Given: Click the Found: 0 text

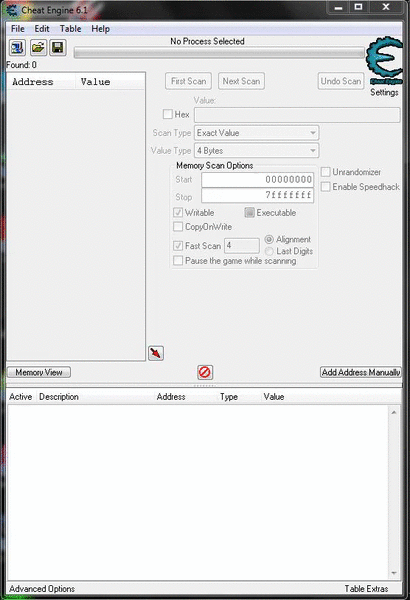Looking at the screenshot, I should coord(21,65).
